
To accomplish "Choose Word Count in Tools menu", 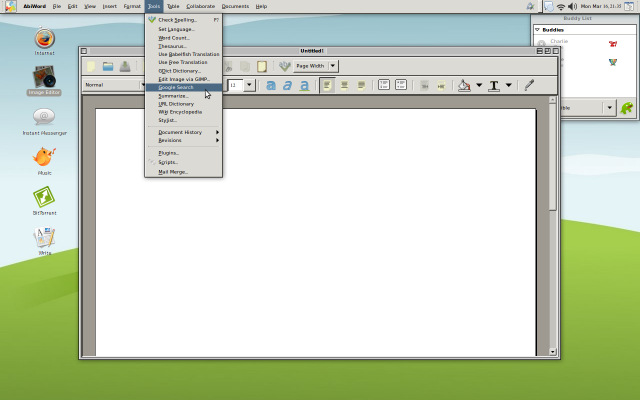I will tap(184, 38).
